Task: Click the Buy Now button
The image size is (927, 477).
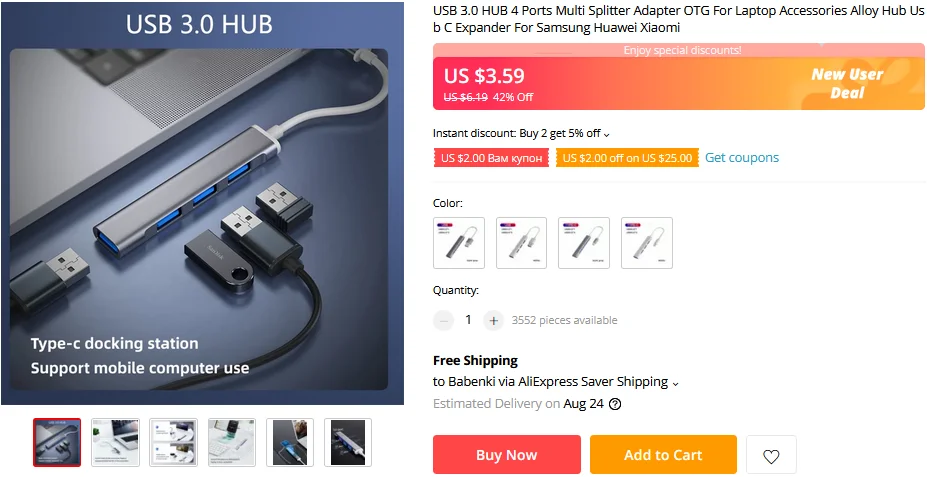Action: (x=507, y=455)
